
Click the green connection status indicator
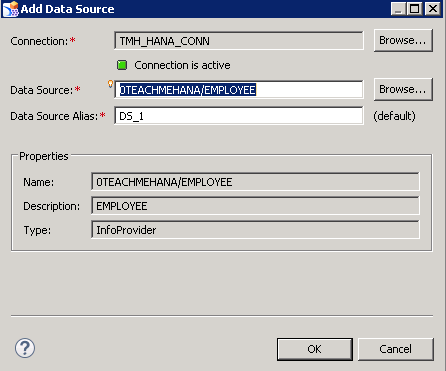pos(122,65)
